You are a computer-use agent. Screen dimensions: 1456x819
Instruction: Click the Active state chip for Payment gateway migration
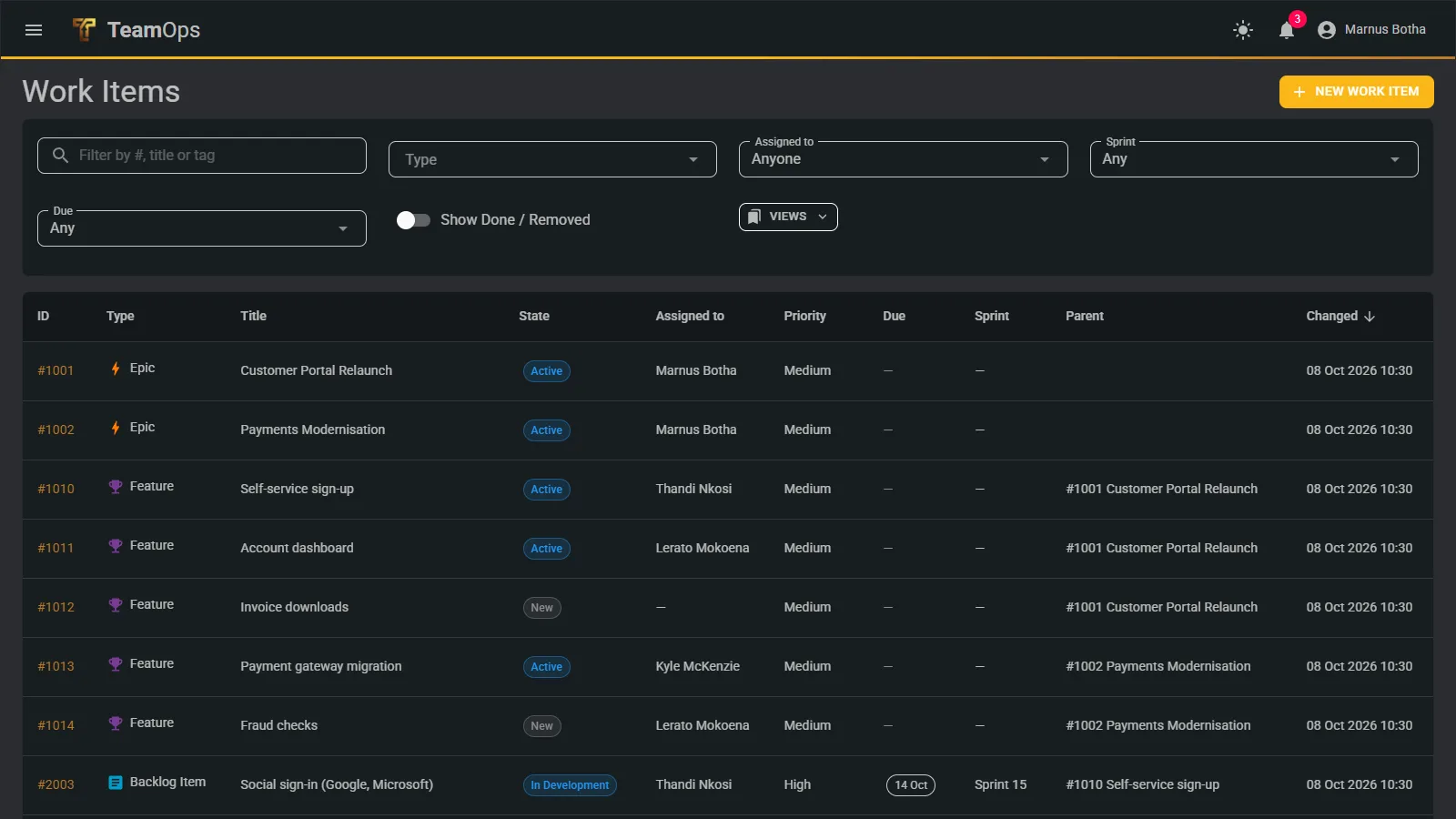tap(547, 667)
